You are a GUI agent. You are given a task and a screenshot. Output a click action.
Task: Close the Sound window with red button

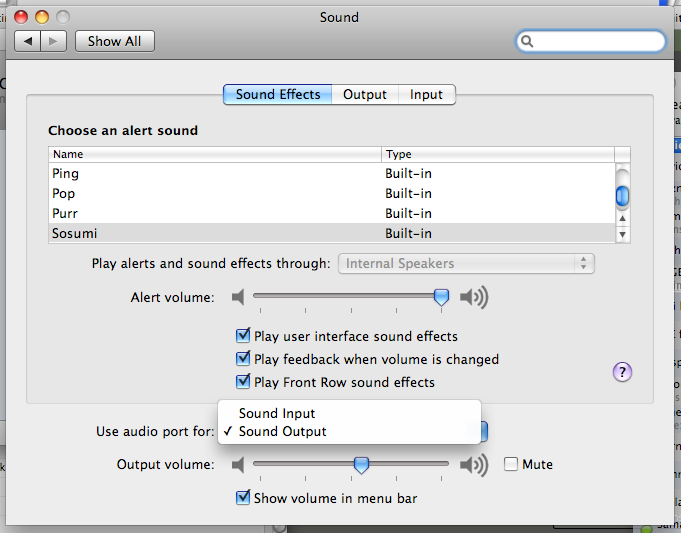pyautogui.click(x=21, y=17)
